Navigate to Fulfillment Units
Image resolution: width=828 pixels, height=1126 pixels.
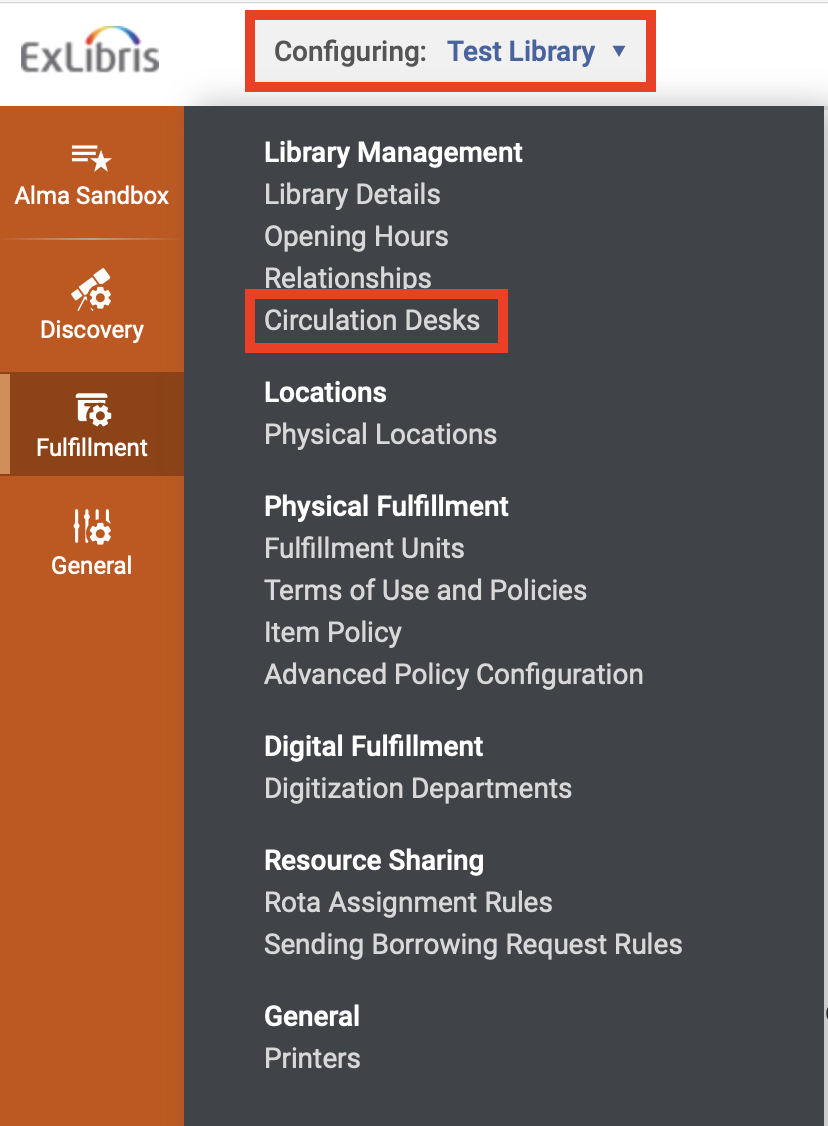364,548
